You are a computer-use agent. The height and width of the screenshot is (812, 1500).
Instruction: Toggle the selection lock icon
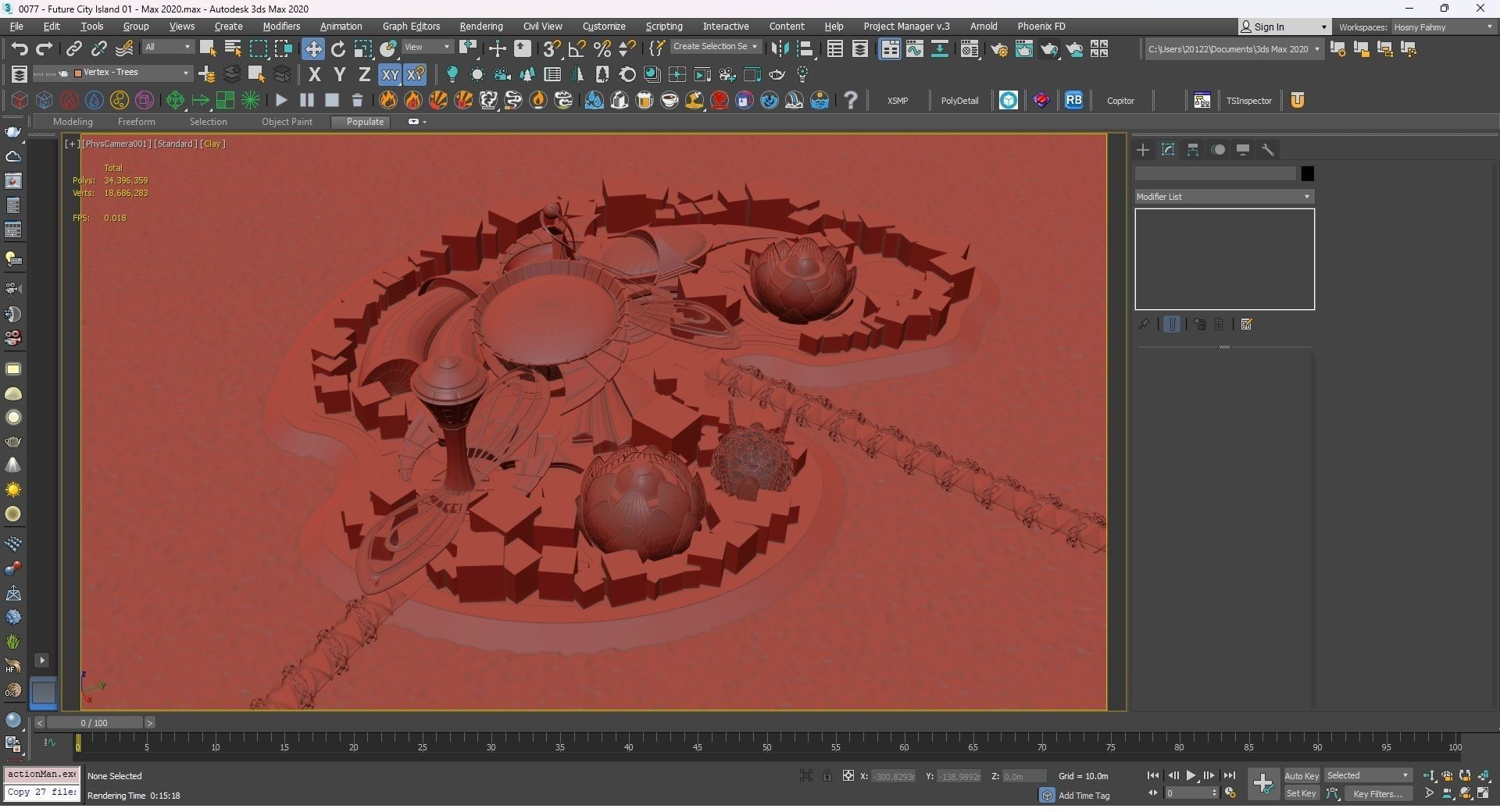pyautogui.click(x=827, y=775)
